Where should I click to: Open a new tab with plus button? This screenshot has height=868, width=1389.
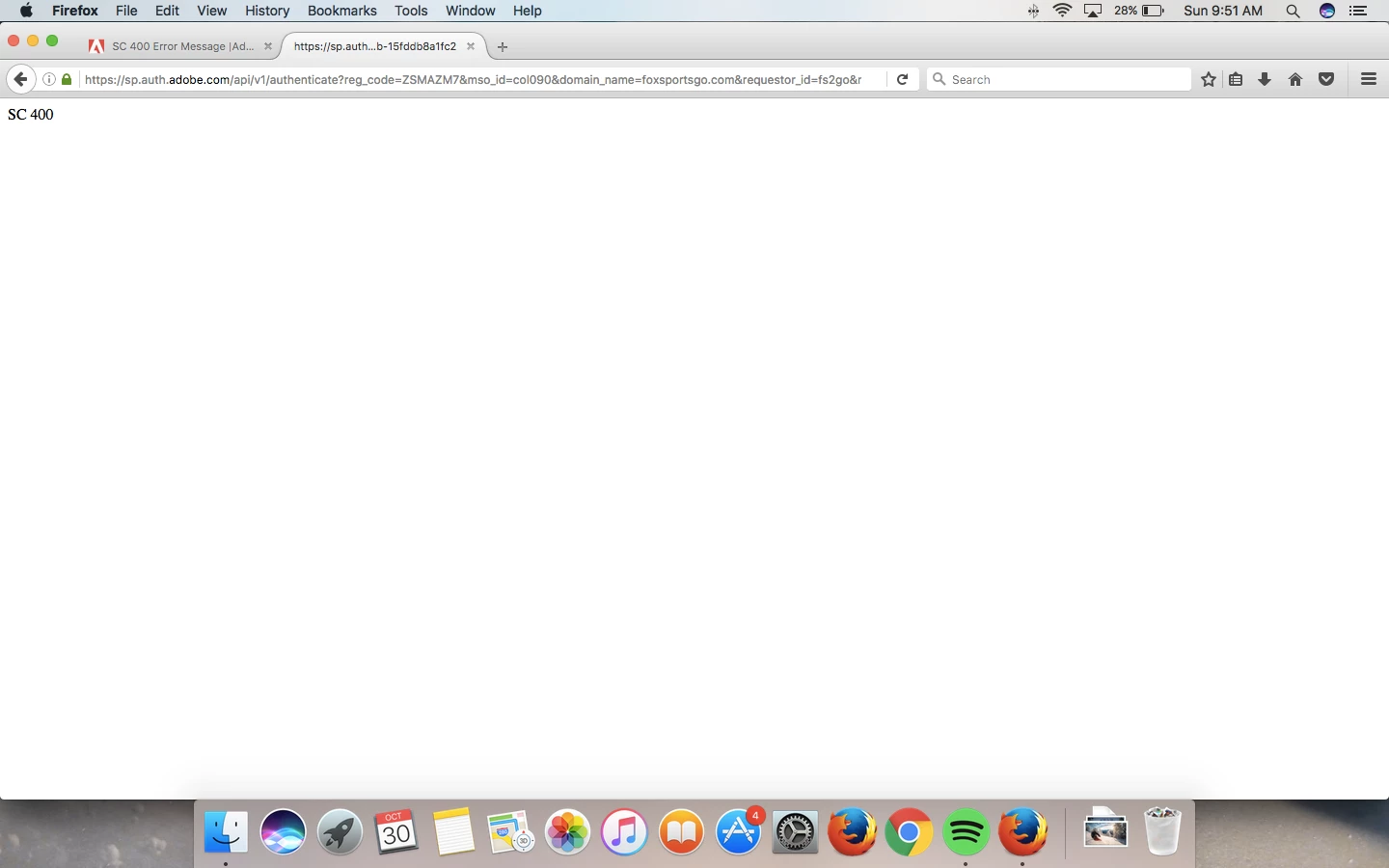[503, 46]
